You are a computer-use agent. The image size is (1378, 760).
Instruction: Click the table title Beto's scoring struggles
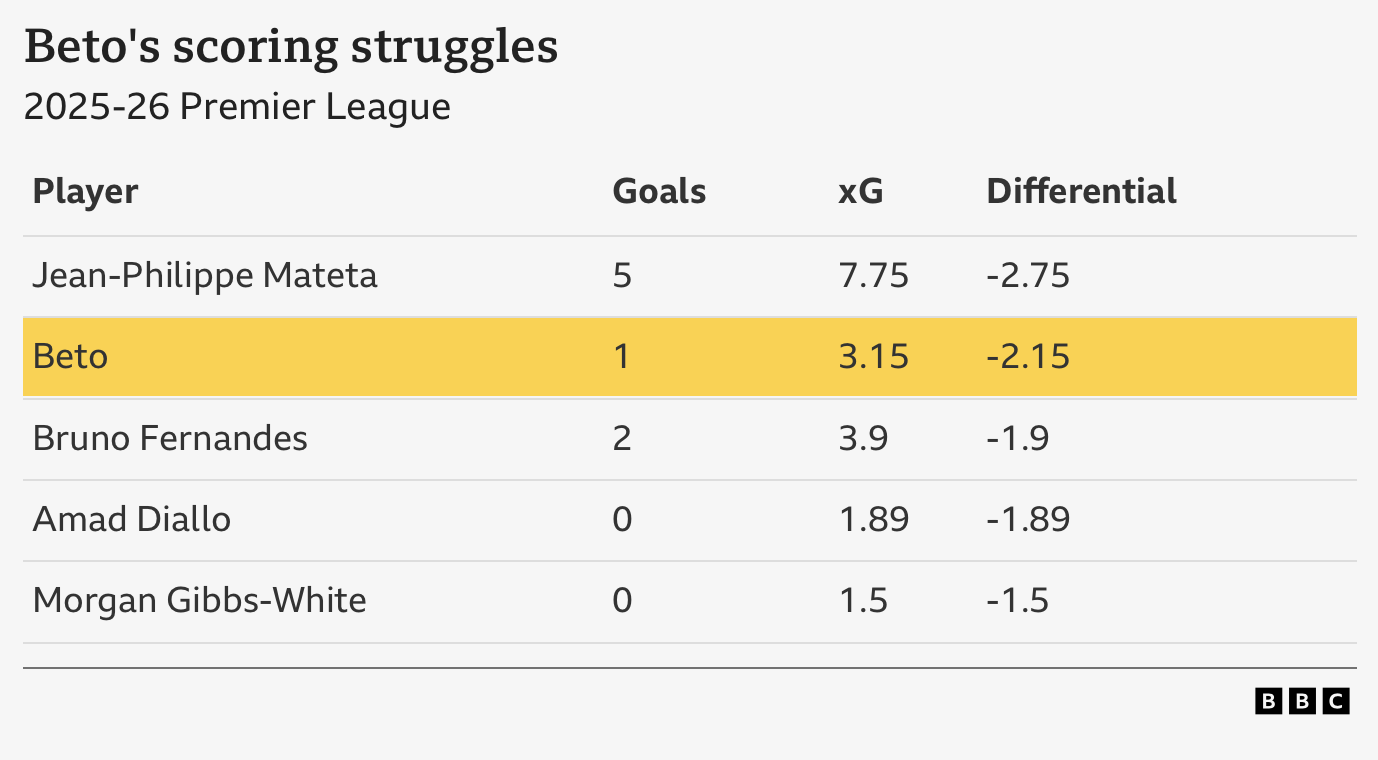291,48
